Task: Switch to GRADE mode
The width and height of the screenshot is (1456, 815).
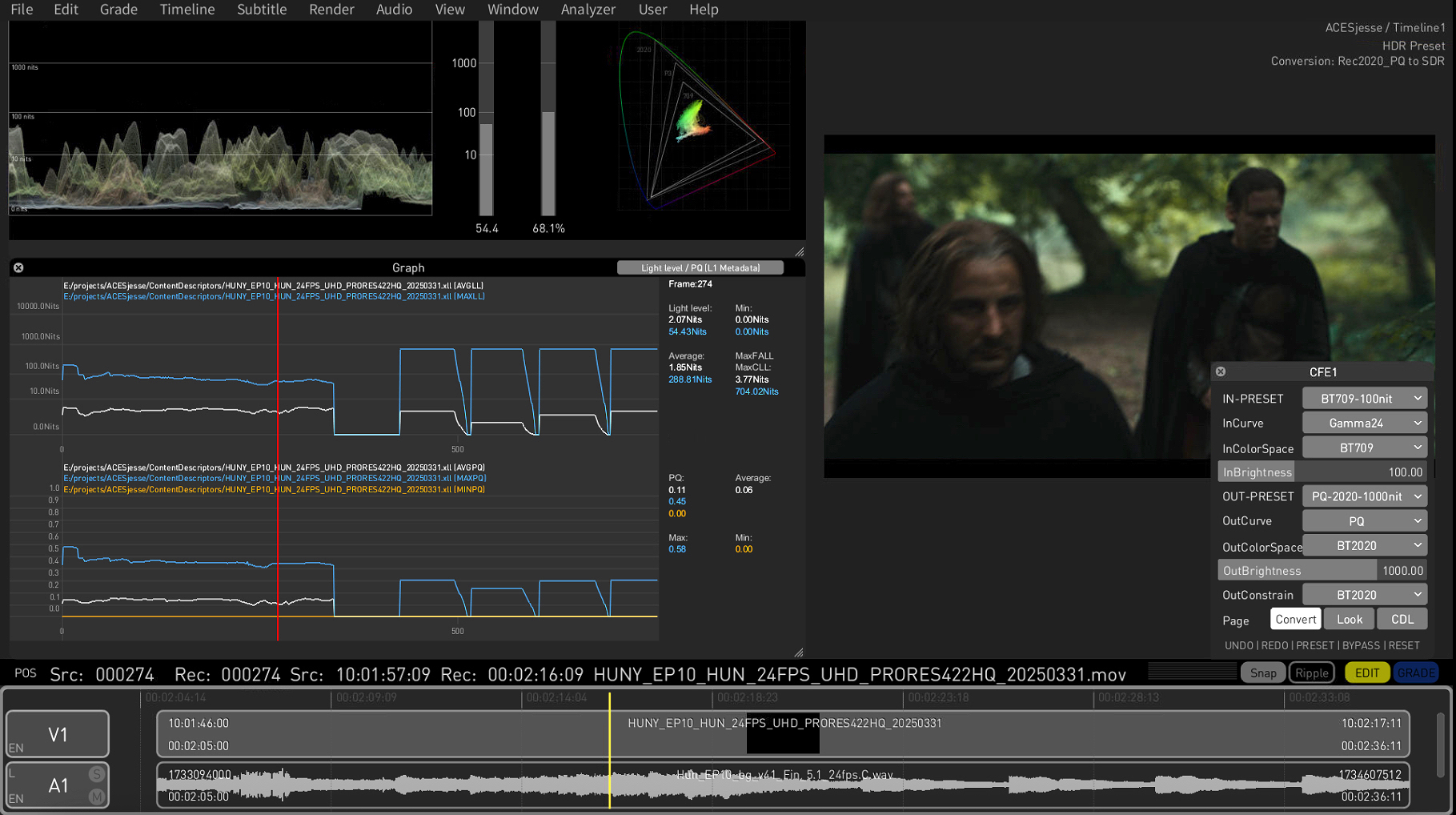Action: (x=1415, y=672)
